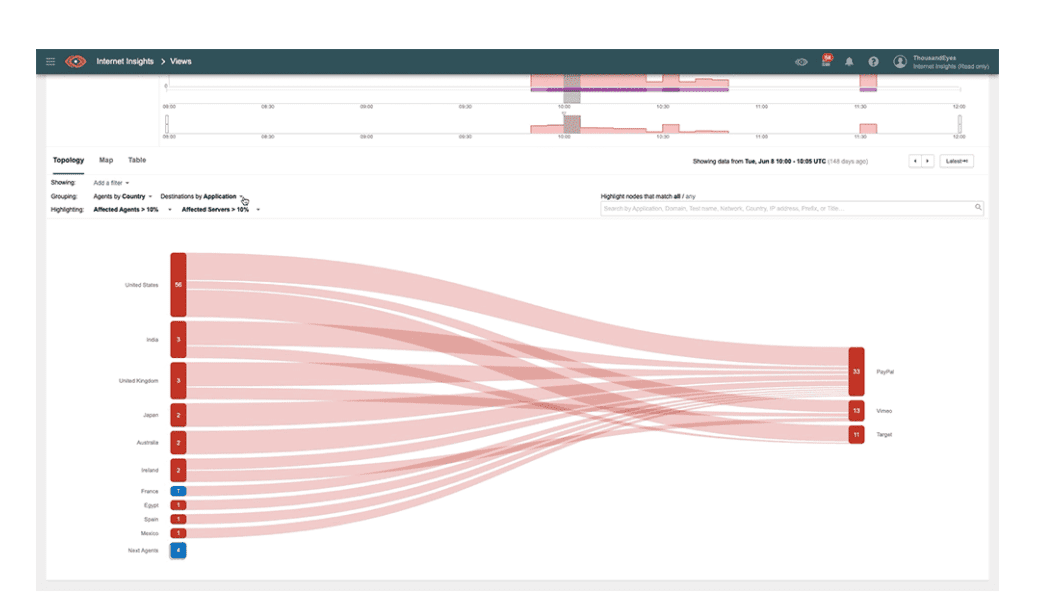This screenshot has height=610, width=1061.
Task: Click the eye view icon in header
Action: click(x=801, y=62)
